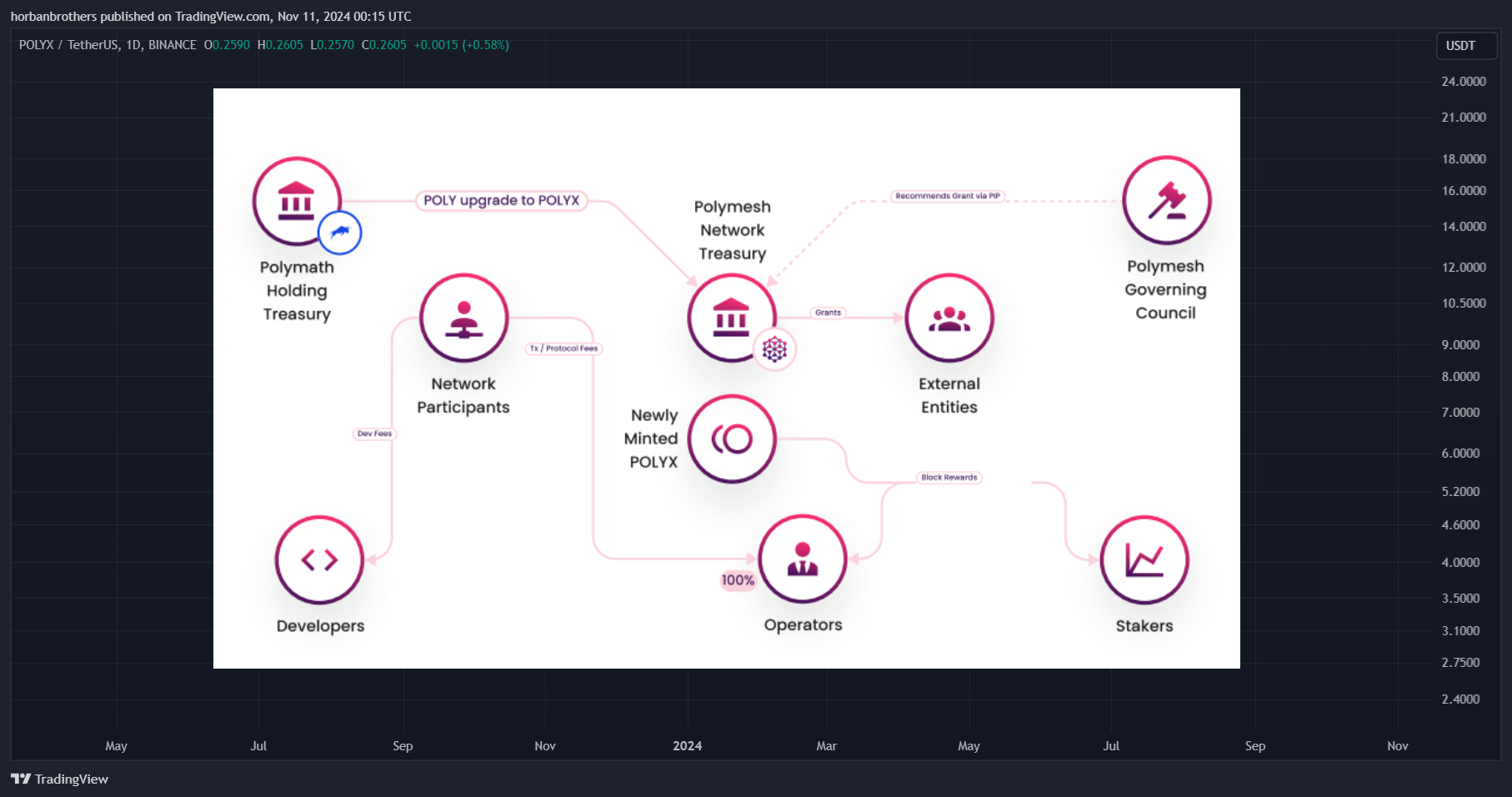This screenshot has width=1512, height=797.
Task: Click the Grants arrow label
Action: 829,313
